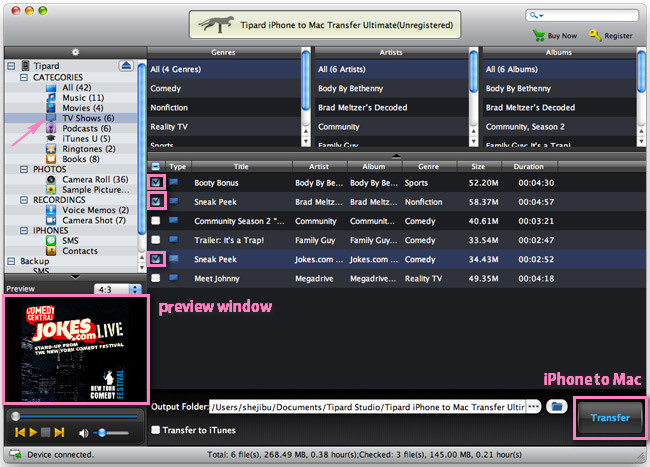This screenshot has width=650, height=467.
Task: Skip to the previous track
Action: coord(19,433)
